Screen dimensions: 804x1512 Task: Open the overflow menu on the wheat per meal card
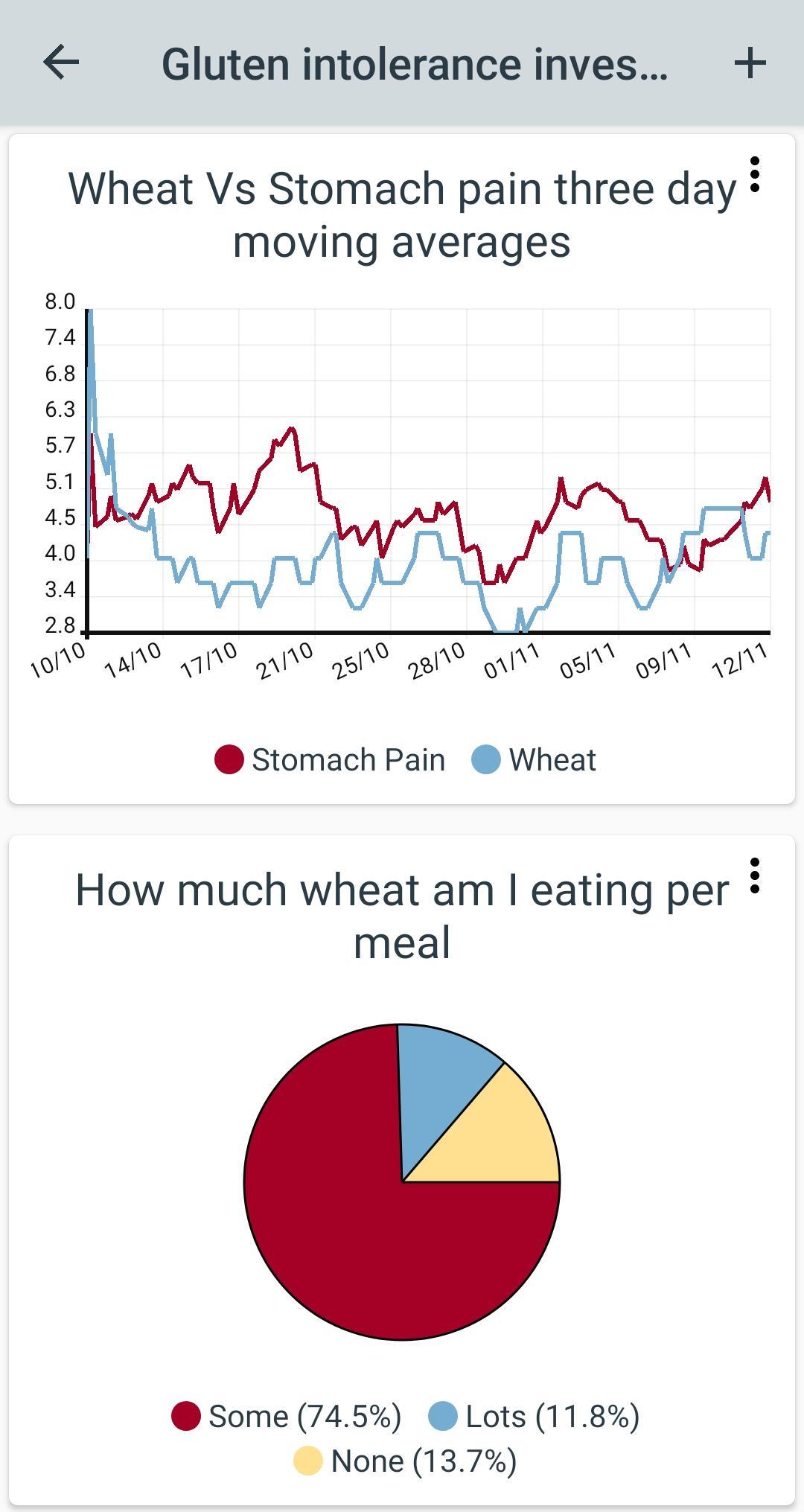click(x=755, y=876)
